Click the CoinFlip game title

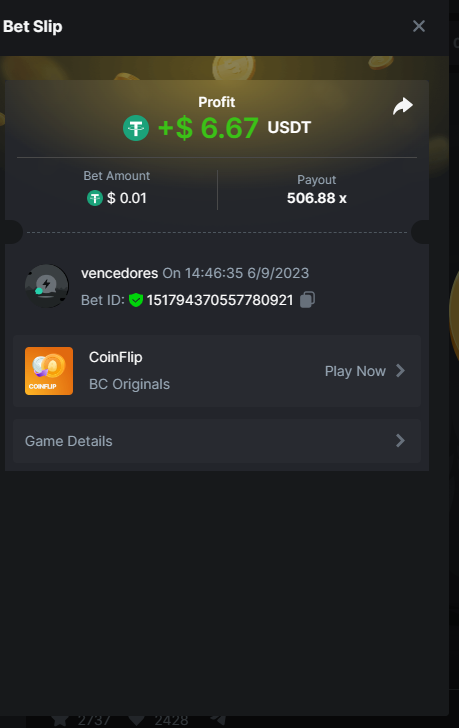[x=116, y=357]
